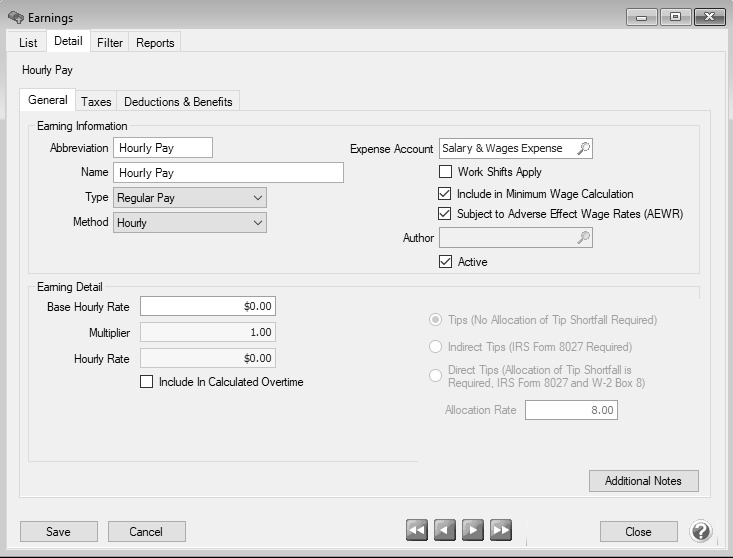Jump to the first record arrow button
This screenshot has width=733, height=558.
(x=417, y=531)
